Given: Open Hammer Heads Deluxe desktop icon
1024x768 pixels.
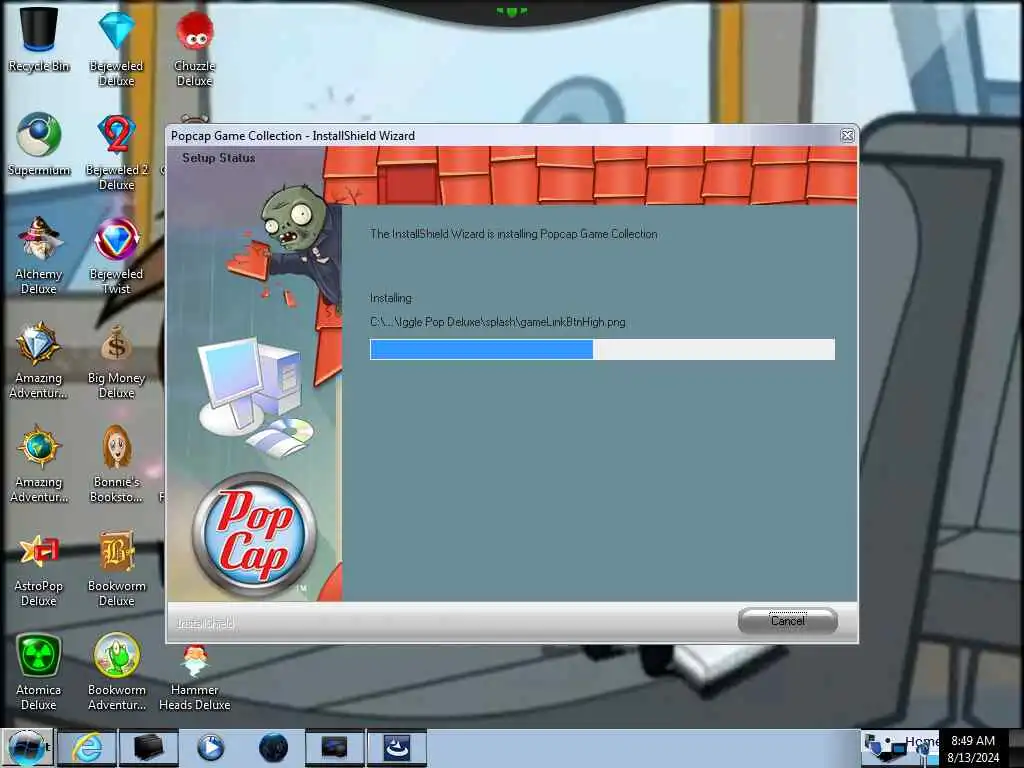Looking at the screenshot, I should point(194,676).
